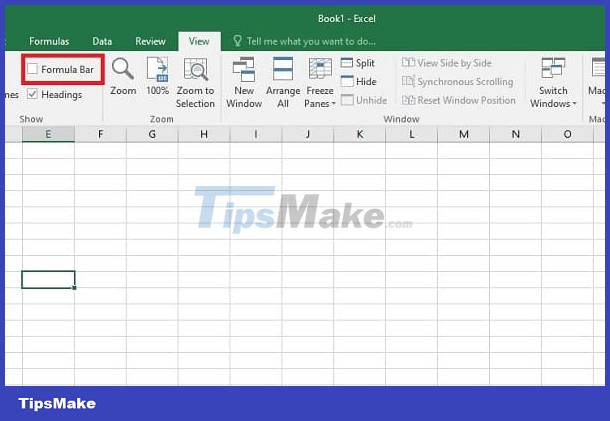Click Synchronous Scrolling
The height and width of the screenshot is (421, 610).
[458, 81]
